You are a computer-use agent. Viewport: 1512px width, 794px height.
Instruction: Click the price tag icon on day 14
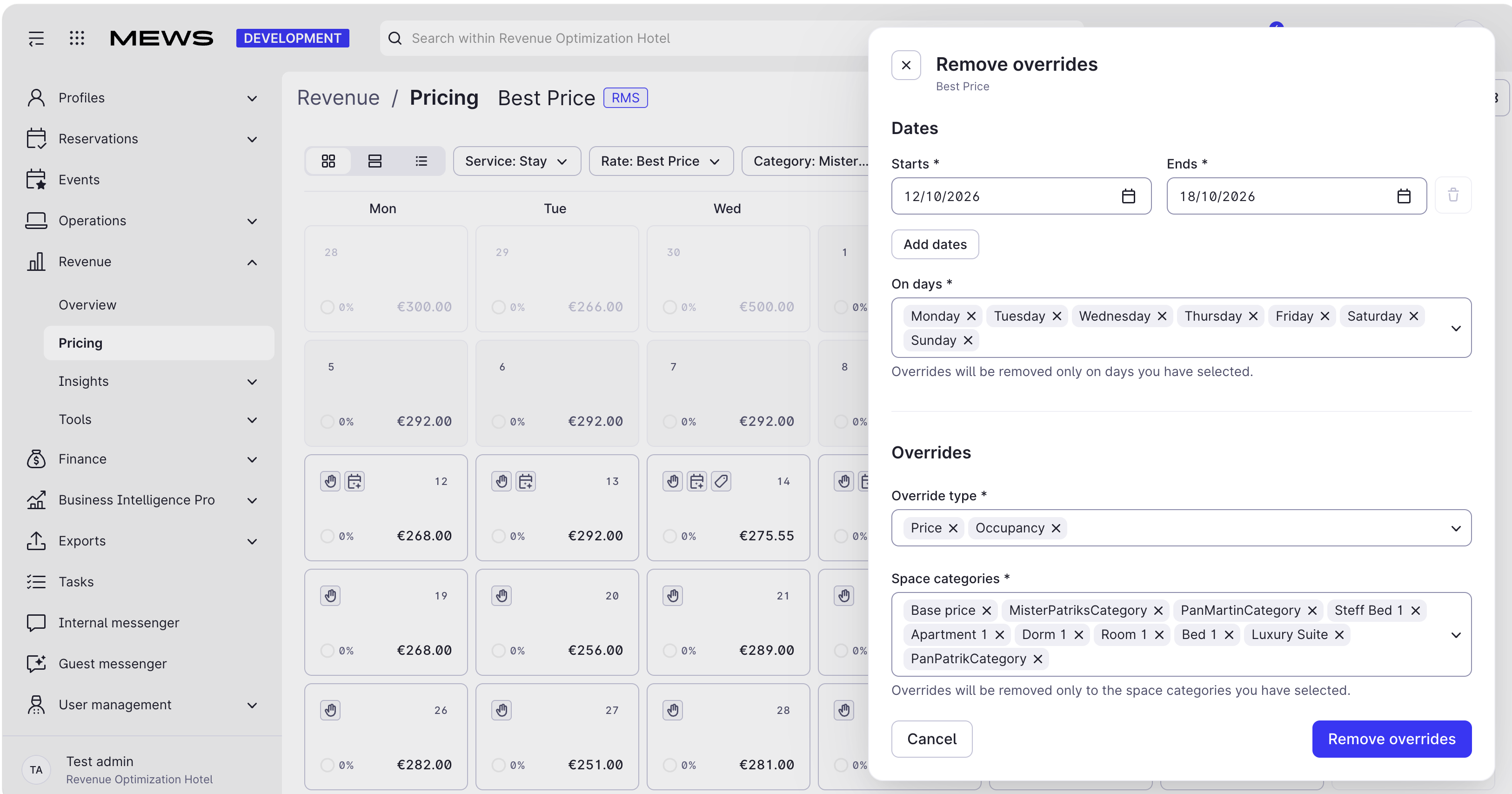721,482
